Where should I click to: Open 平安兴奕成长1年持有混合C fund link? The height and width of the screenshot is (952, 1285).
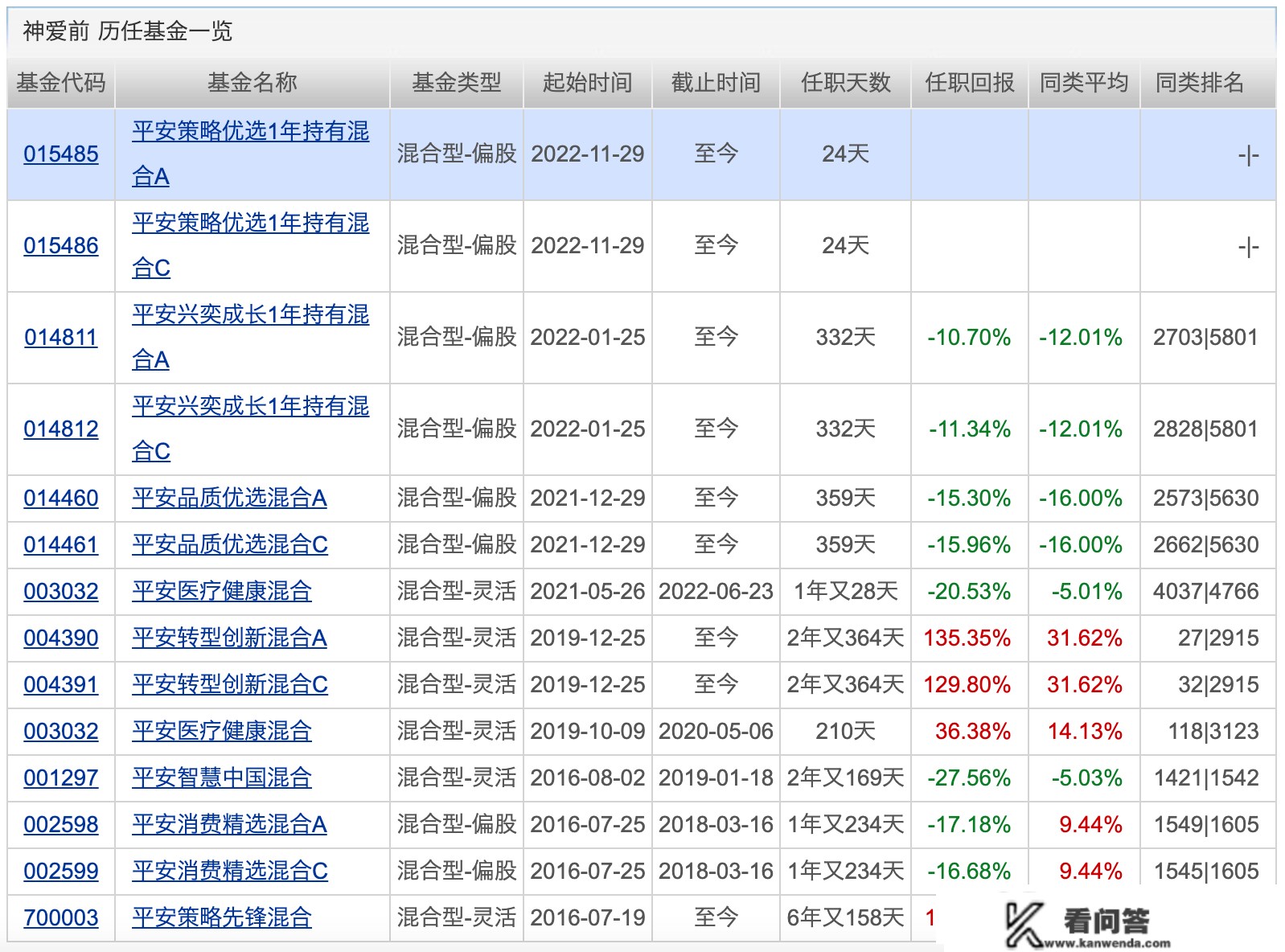(x=250, y=429)
